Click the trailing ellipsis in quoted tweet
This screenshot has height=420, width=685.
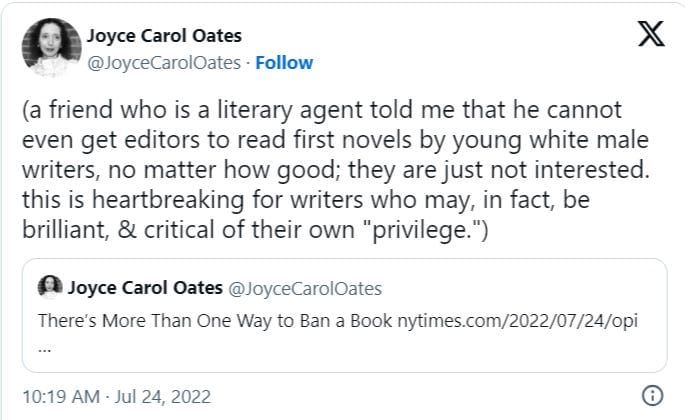tap(45, 350)
